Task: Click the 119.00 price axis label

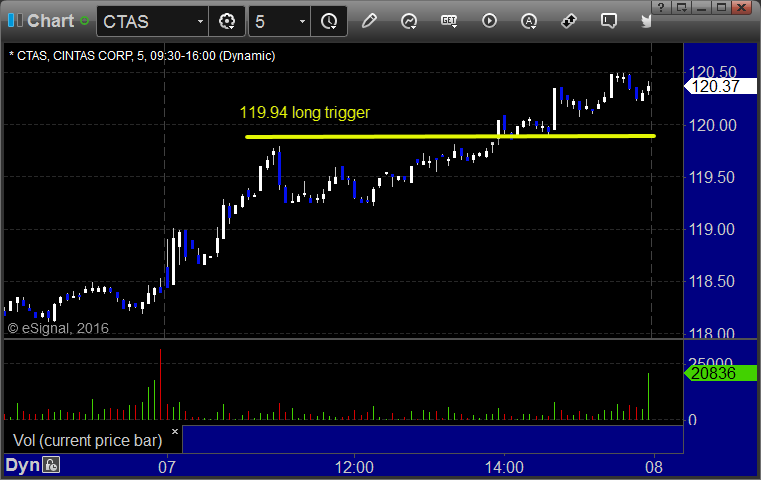Action: [712, 229]
